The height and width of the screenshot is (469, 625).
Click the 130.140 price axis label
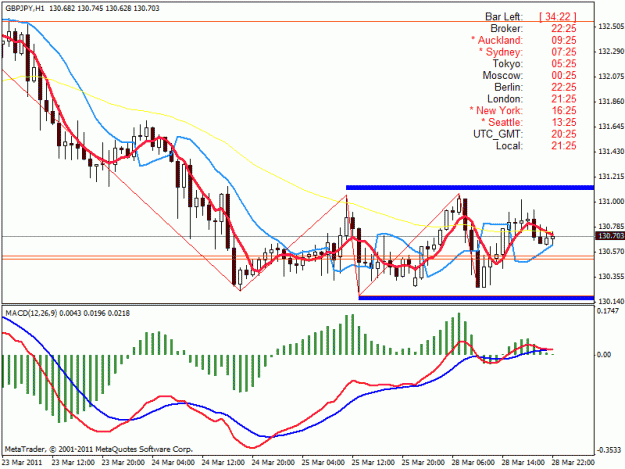point(611,302)
